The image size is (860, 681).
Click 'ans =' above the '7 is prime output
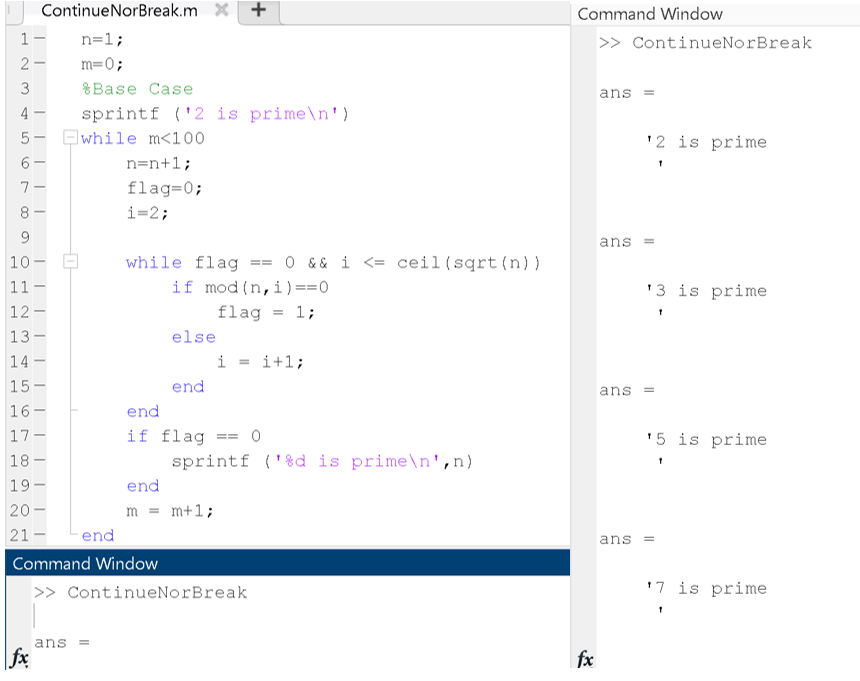[x=627, y=539]
